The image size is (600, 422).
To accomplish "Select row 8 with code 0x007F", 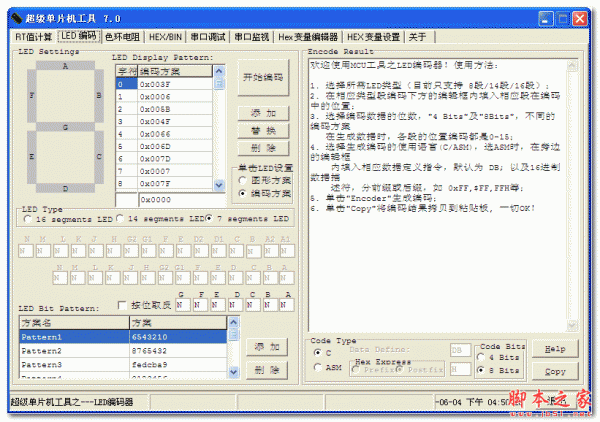I will (164, 184).
